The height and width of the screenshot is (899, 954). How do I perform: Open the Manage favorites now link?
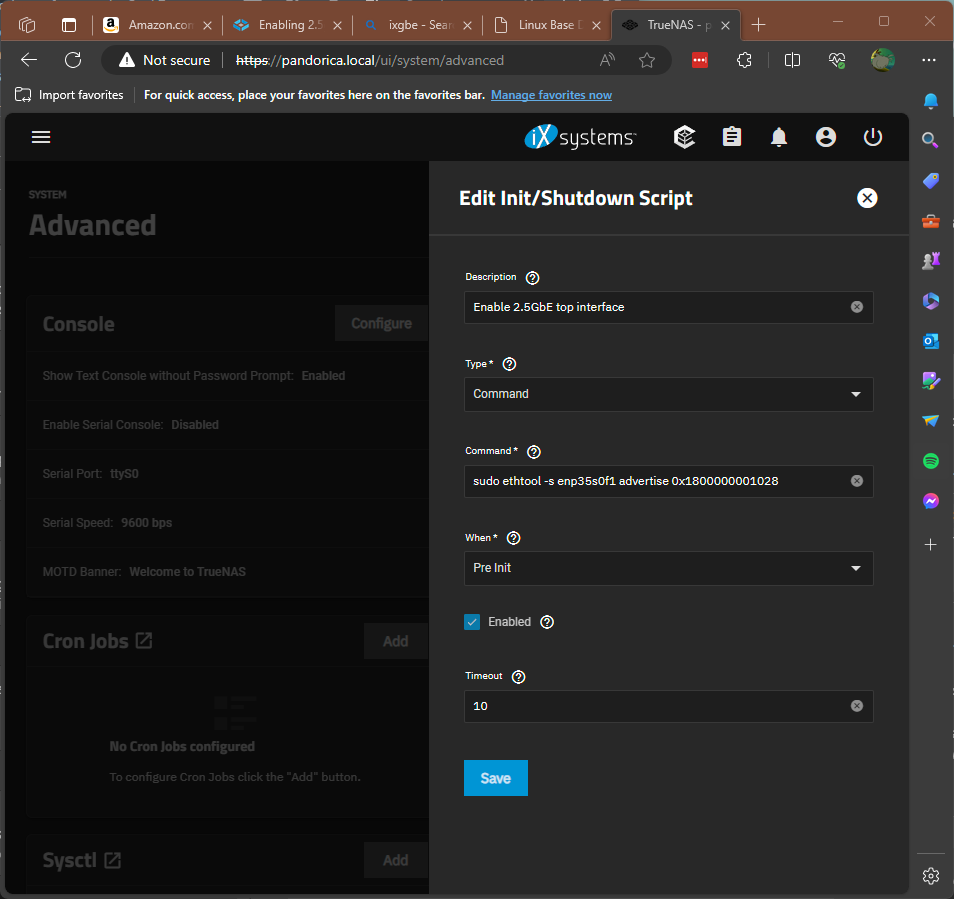[x=551, y=95]
